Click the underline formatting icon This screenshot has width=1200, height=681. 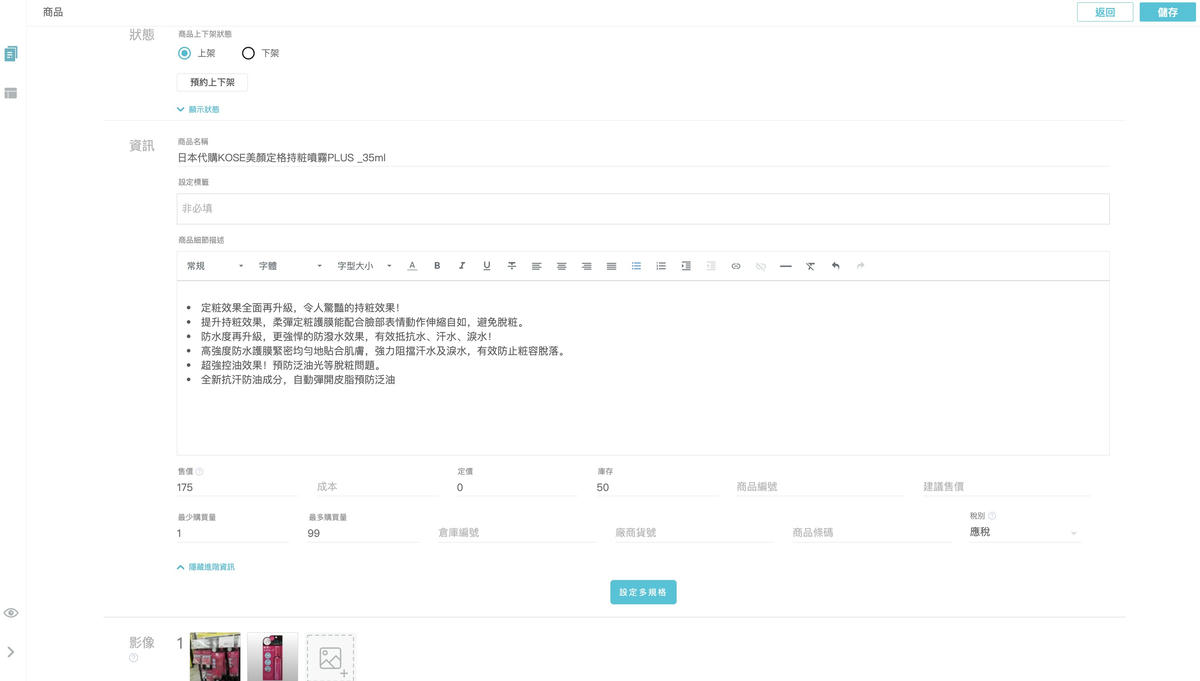[487, 266]
